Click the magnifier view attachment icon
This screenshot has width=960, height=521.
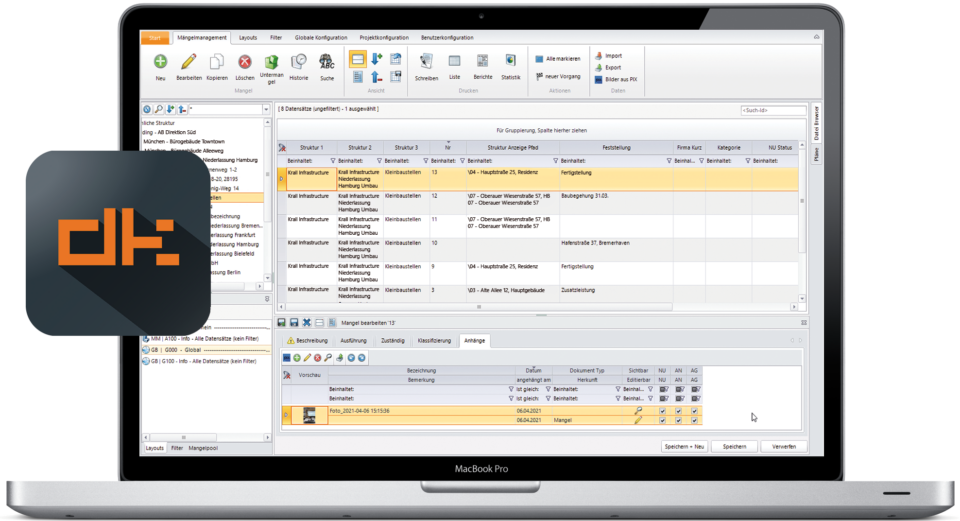tap(328, 358)
